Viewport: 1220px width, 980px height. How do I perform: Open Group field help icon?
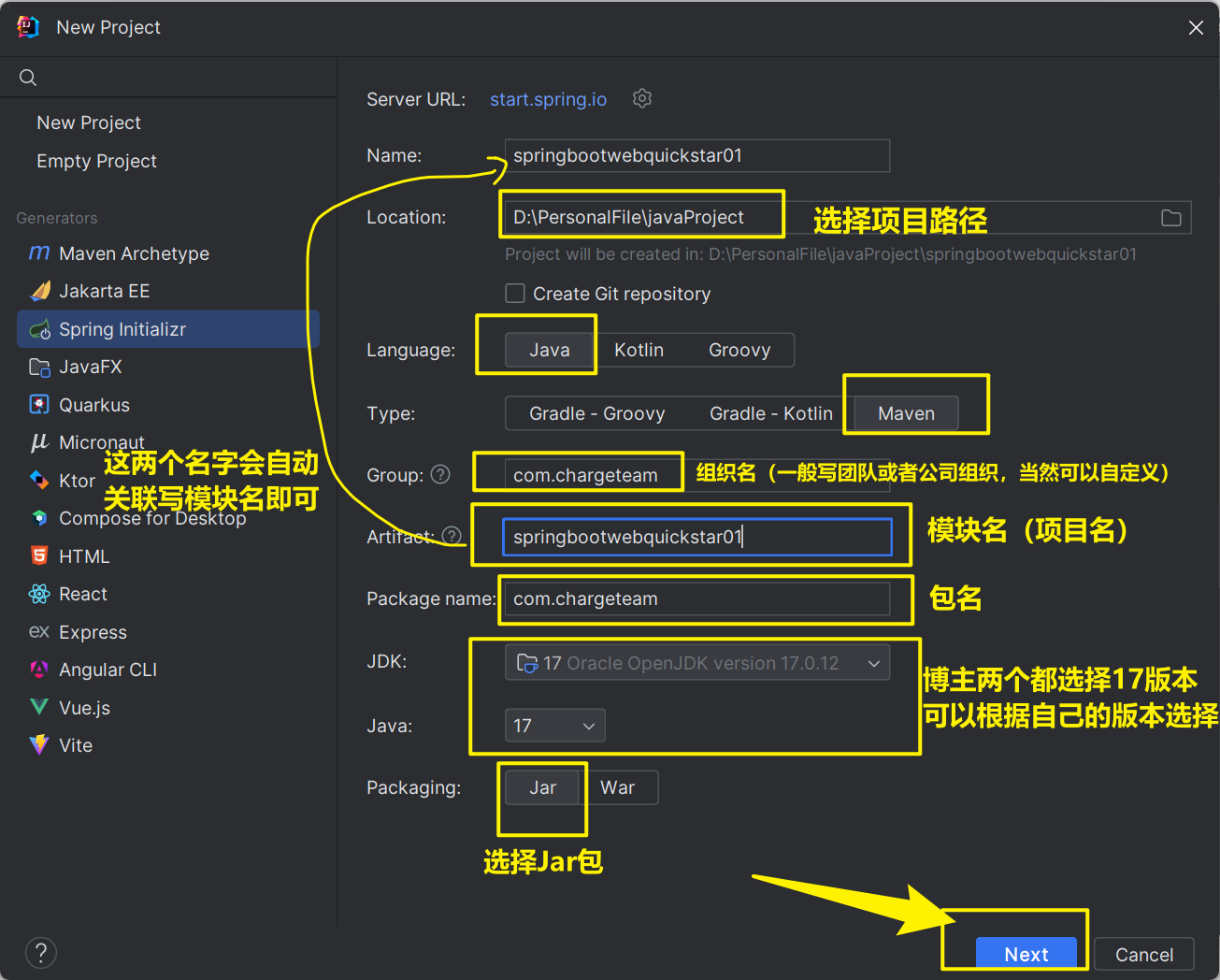click(x=440, y=475)
